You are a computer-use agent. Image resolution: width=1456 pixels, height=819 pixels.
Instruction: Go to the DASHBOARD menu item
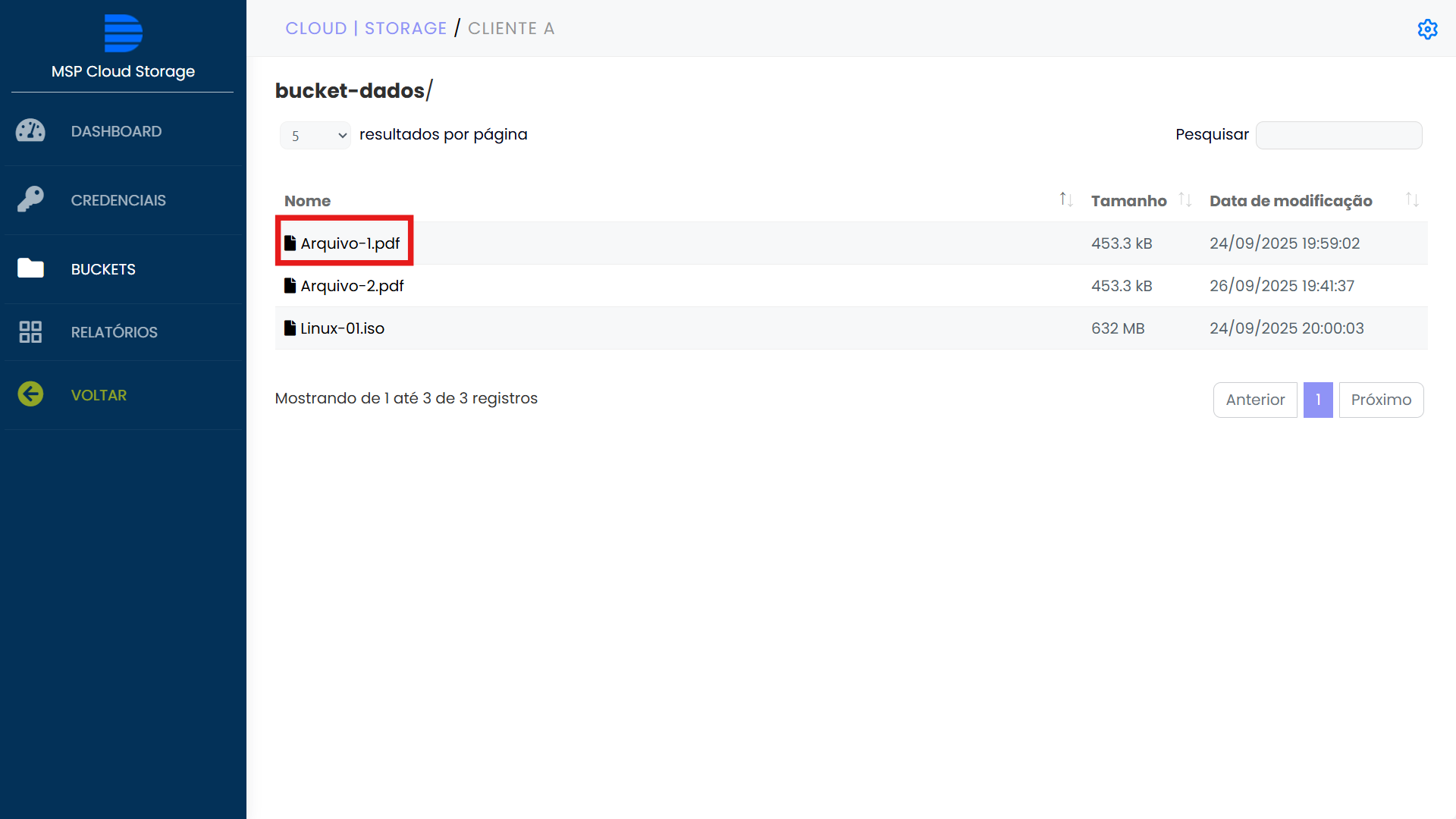116,131
